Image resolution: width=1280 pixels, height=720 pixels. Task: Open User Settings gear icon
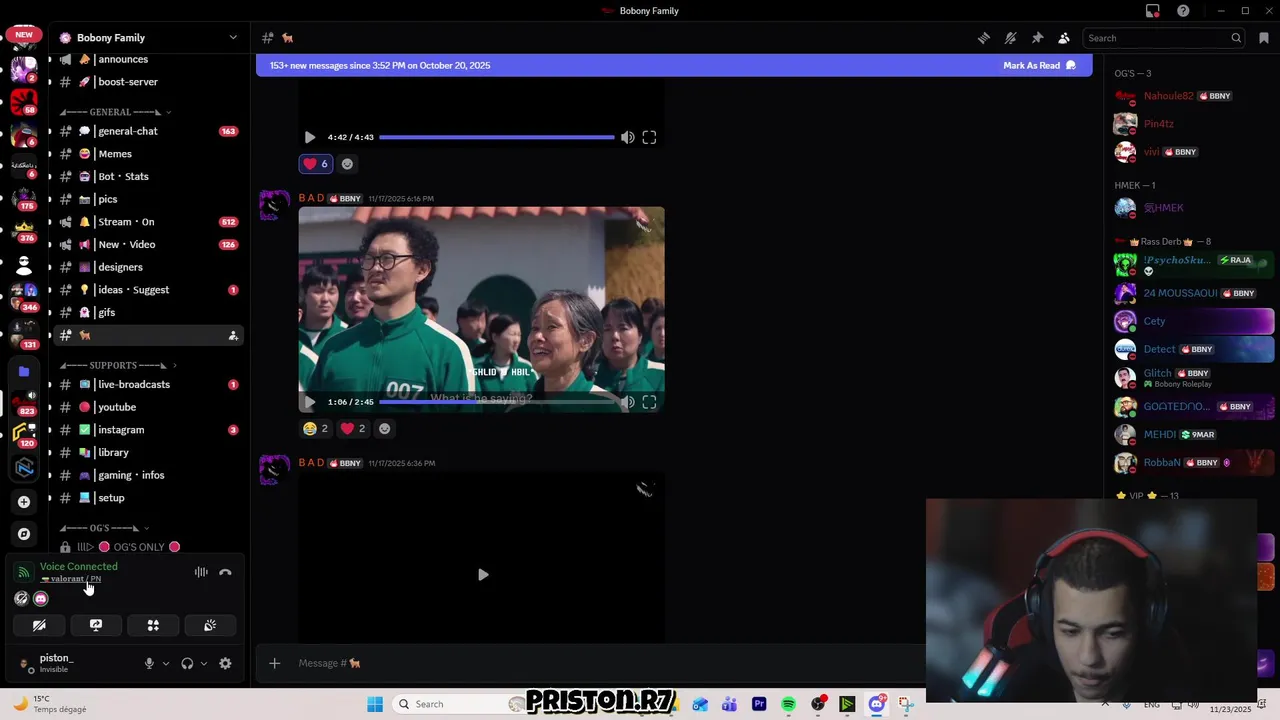tap(225, 663)
